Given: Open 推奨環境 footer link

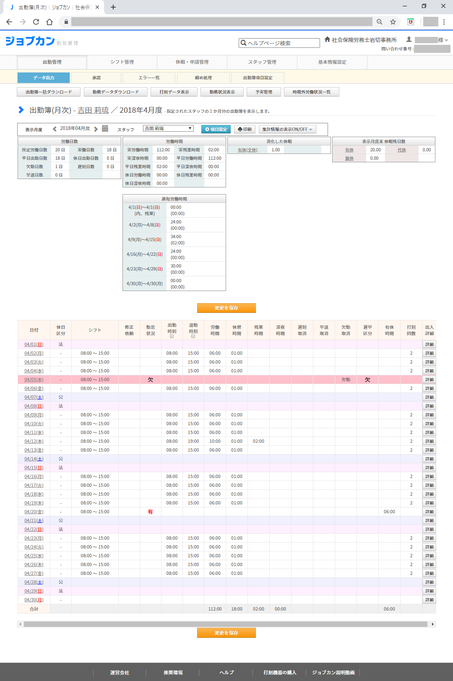Looking at the screenshot, I should (x=173, y=672).
